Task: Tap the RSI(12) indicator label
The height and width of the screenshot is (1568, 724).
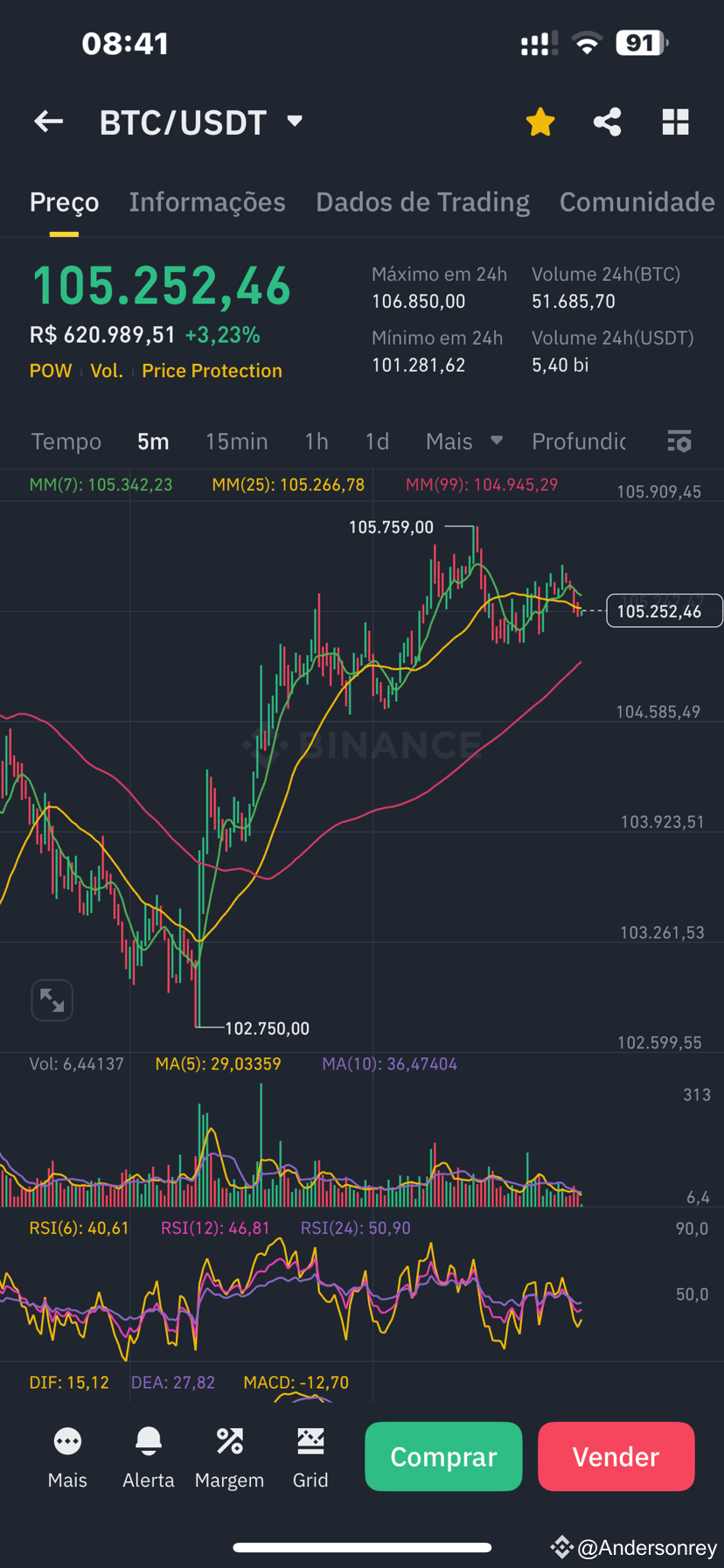Action: [x=215, y=1228]
